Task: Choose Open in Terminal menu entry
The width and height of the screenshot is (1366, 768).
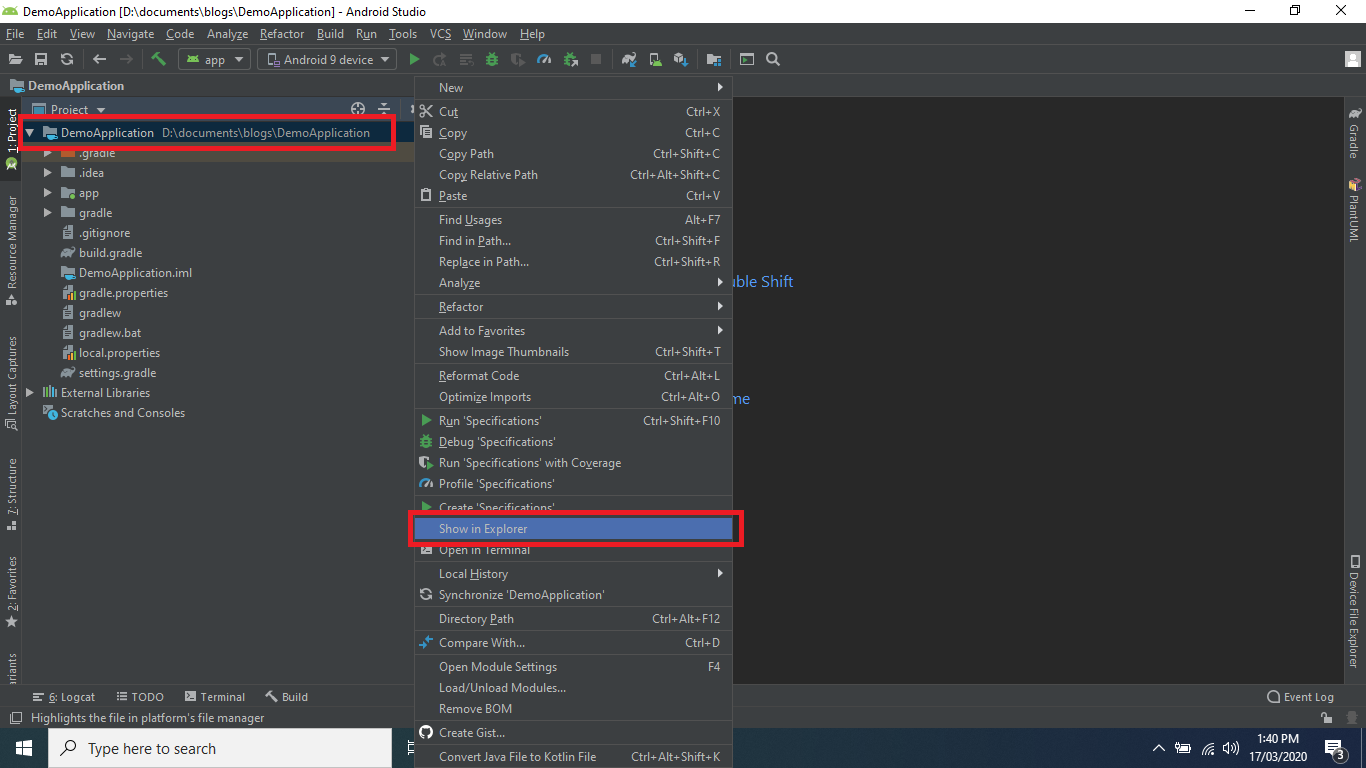Action: click(574, 550)
